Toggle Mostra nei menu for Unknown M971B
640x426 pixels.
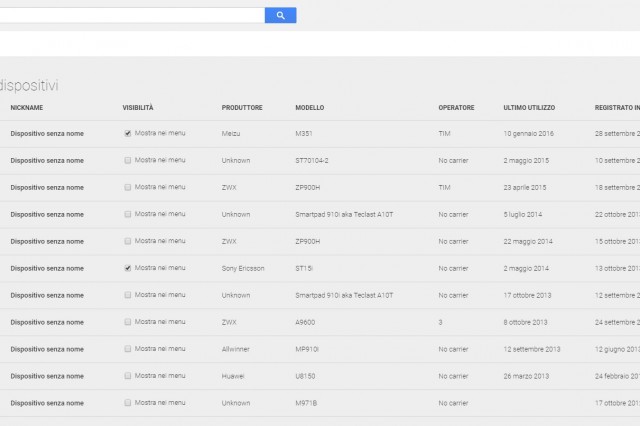tap(127, 403)
